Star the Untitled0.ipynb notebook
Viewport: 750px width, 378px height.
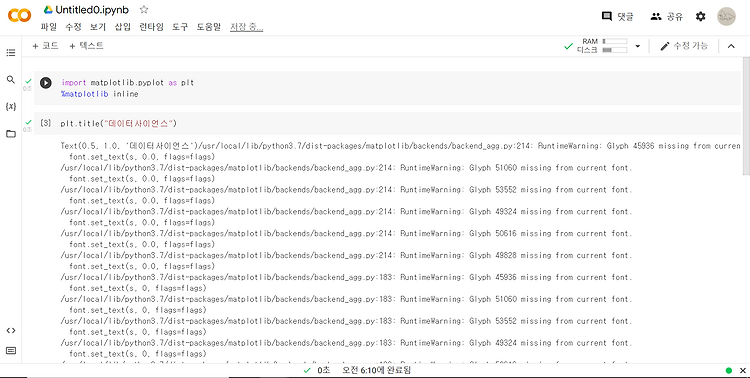tap(144, 10)
